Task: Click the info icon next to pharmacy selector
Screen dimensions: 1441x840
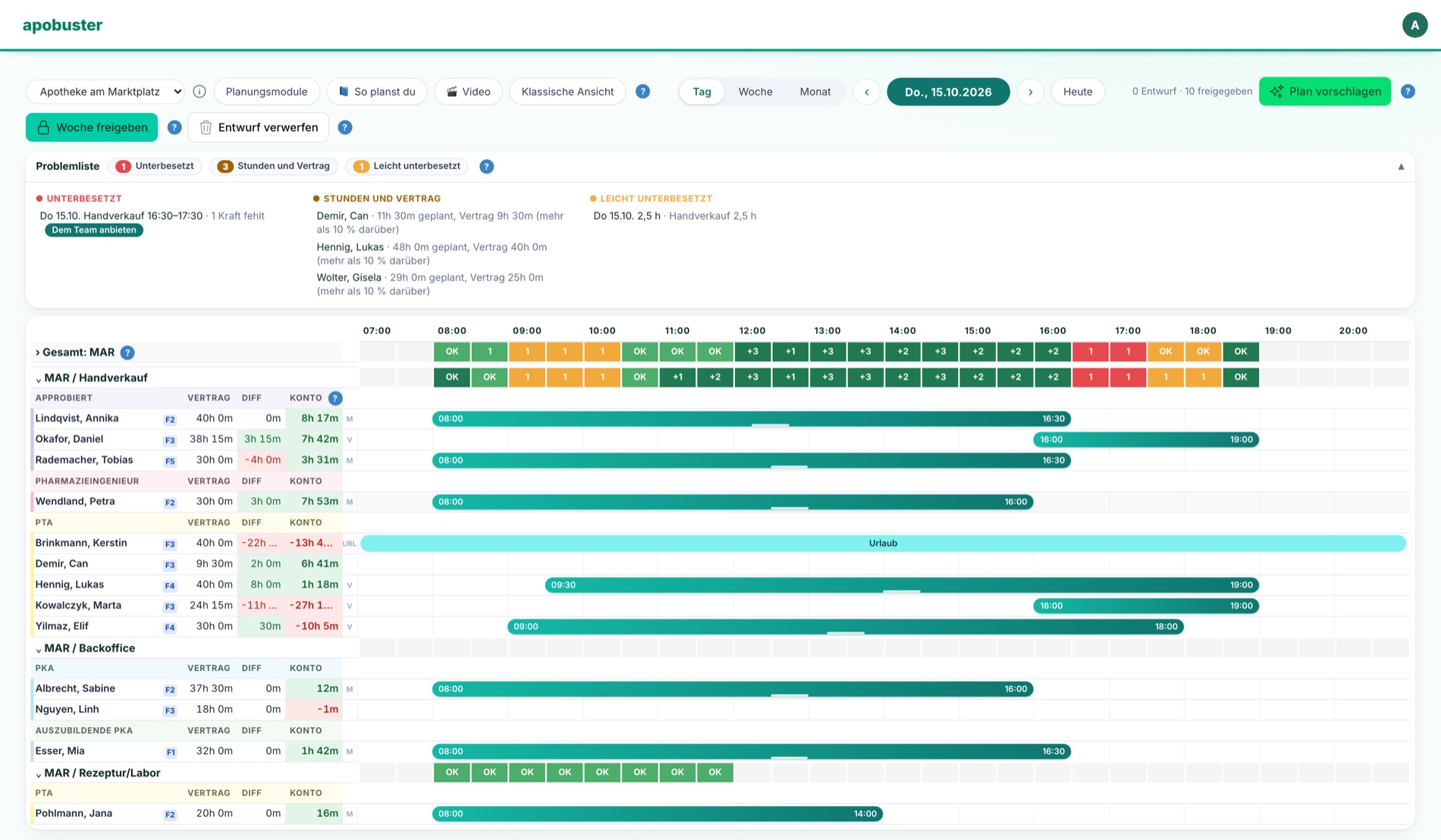Action: coord(199,92)
